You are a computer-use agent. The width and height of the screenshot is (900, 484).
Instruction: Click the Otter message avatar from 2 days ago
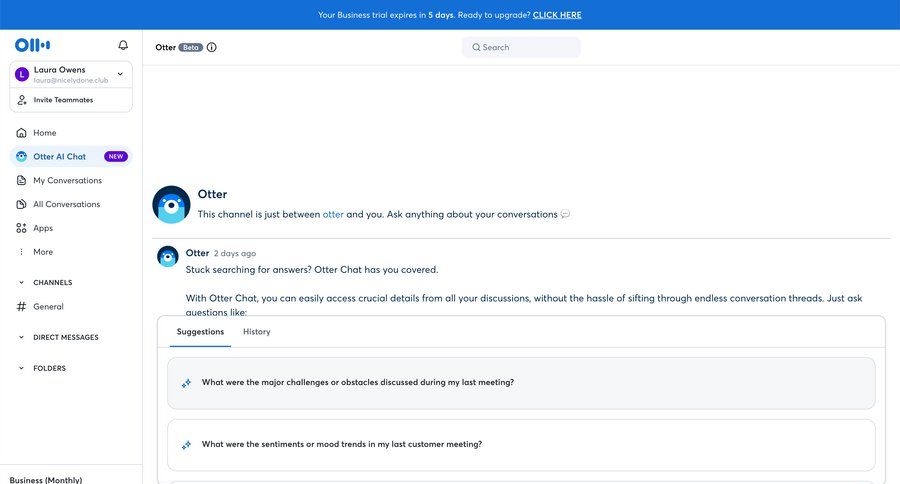(168, 257)
